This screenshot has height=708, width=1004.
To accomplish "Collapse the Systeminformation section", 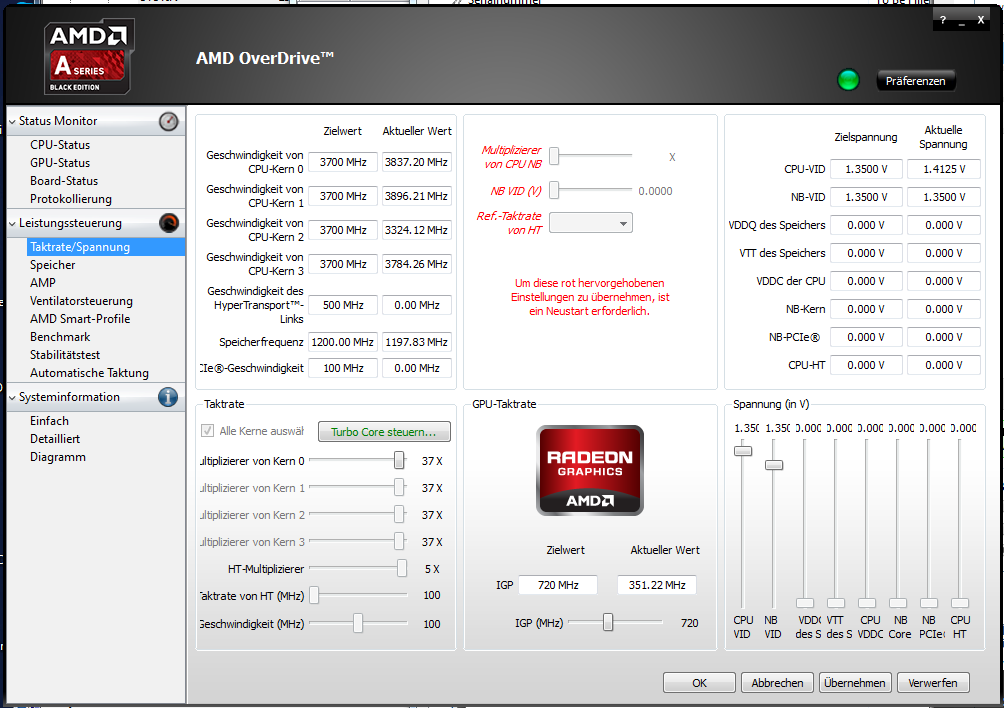I will (x=12, y=398).
